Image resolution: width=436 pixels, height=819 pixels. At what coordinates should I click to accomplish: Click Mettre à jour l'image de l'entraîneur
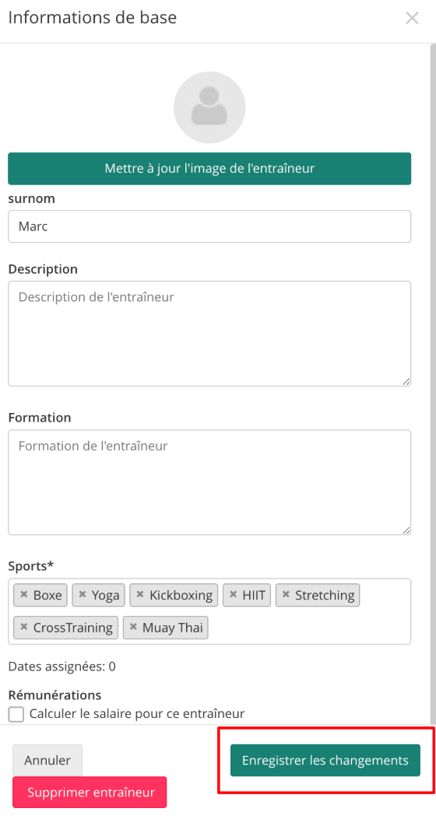click(209, 169)
